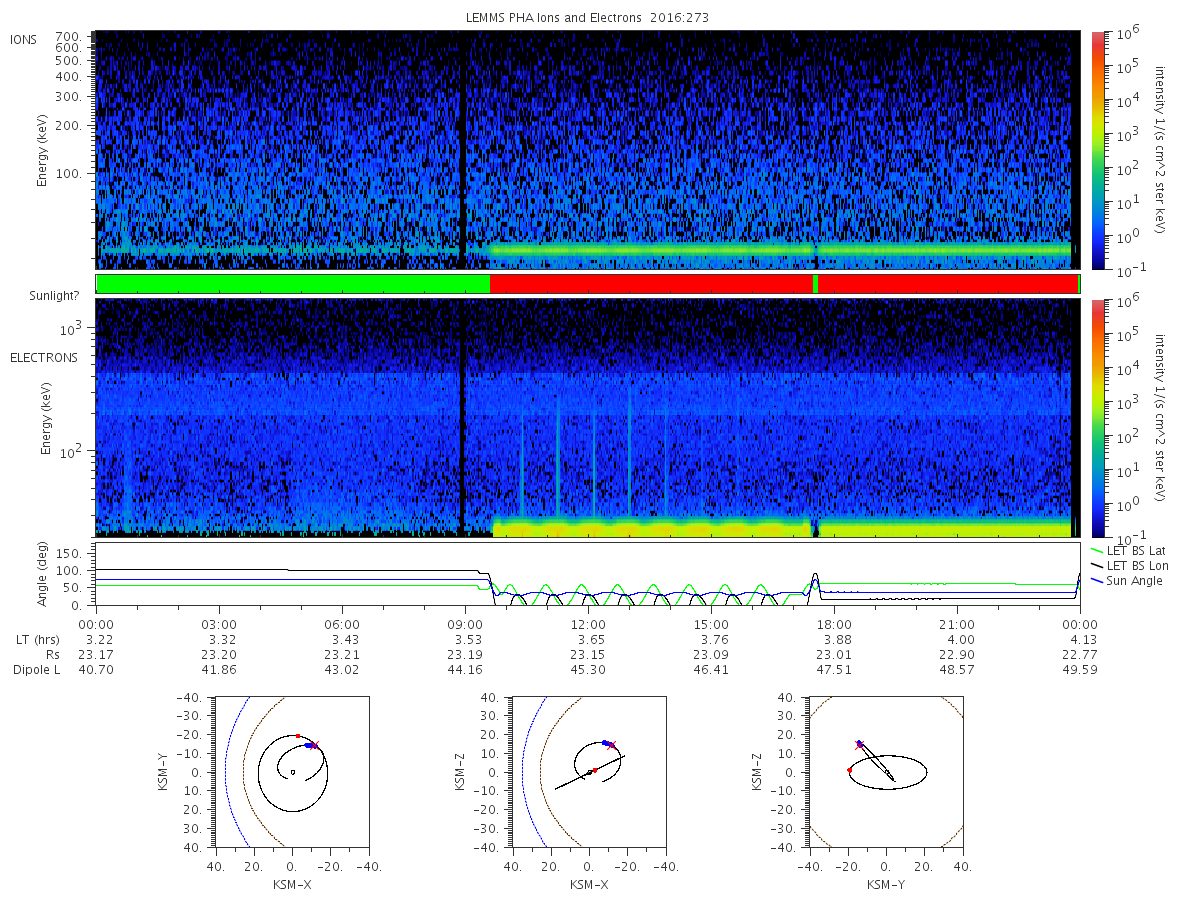The width and height of the screenshot is (1200, 900).
Task: Select the Rs value 22.77
Action: pos(1080,654)
